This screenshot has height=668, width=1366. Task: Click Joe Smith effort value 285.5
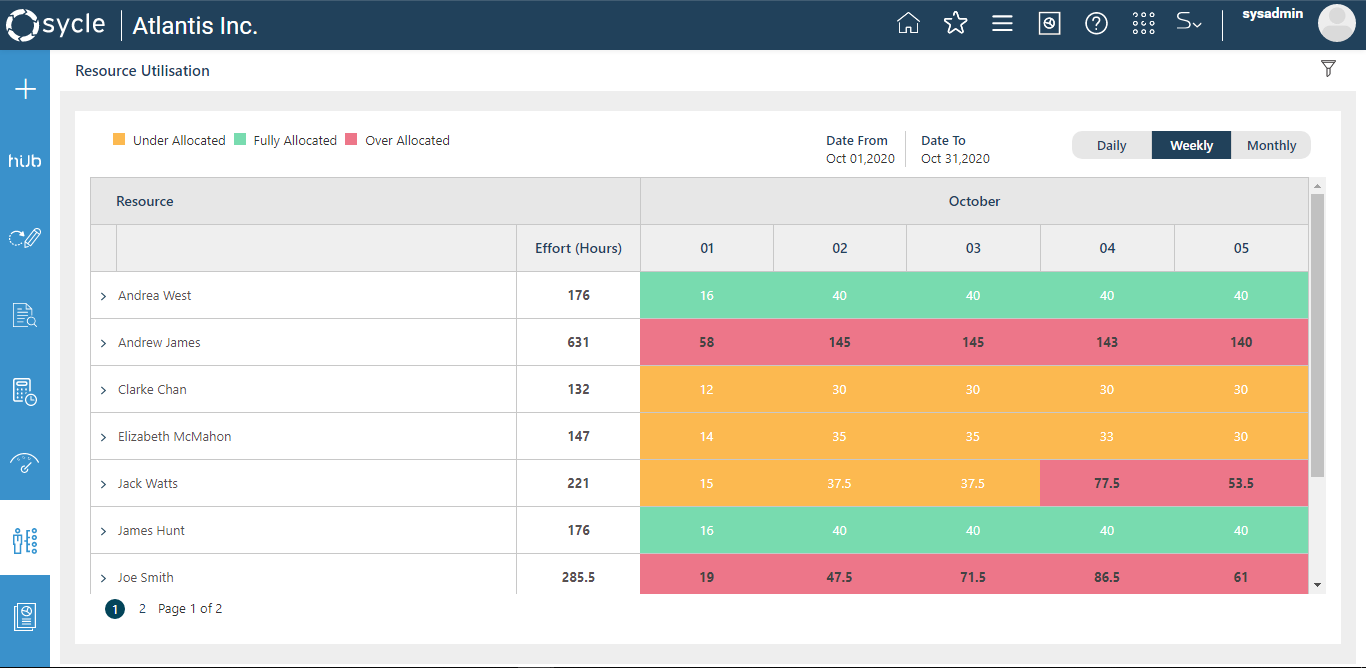[x=579, y=577]
